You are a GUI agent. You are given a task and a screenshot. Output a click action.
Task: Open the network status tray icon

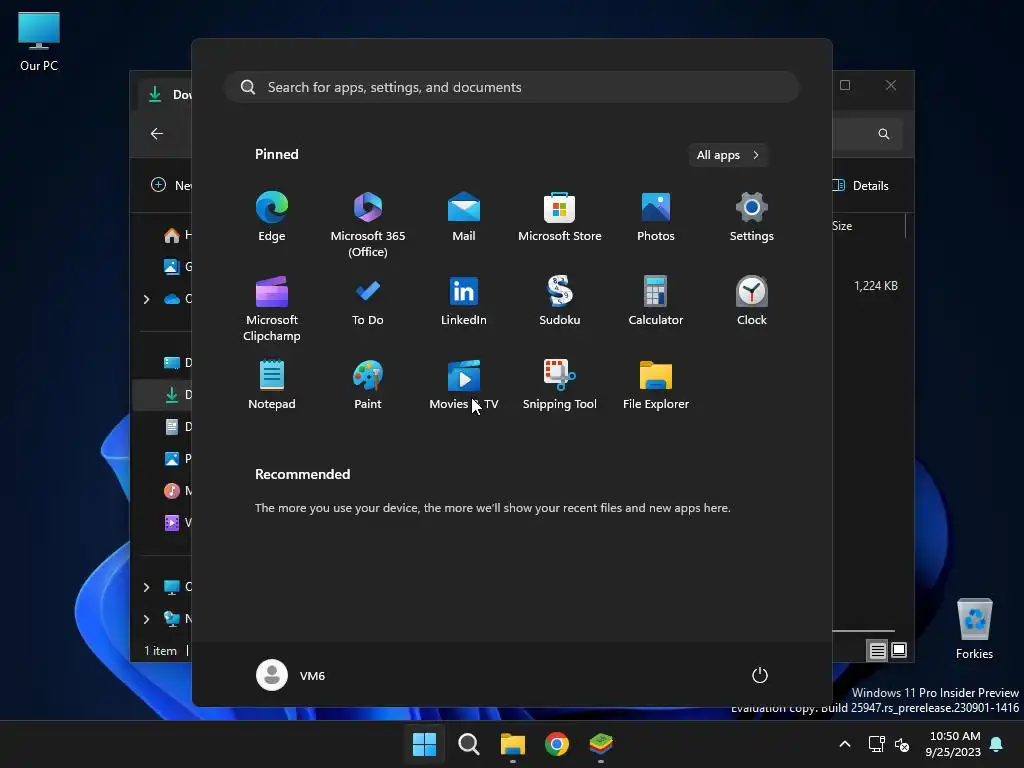(876, 744)
